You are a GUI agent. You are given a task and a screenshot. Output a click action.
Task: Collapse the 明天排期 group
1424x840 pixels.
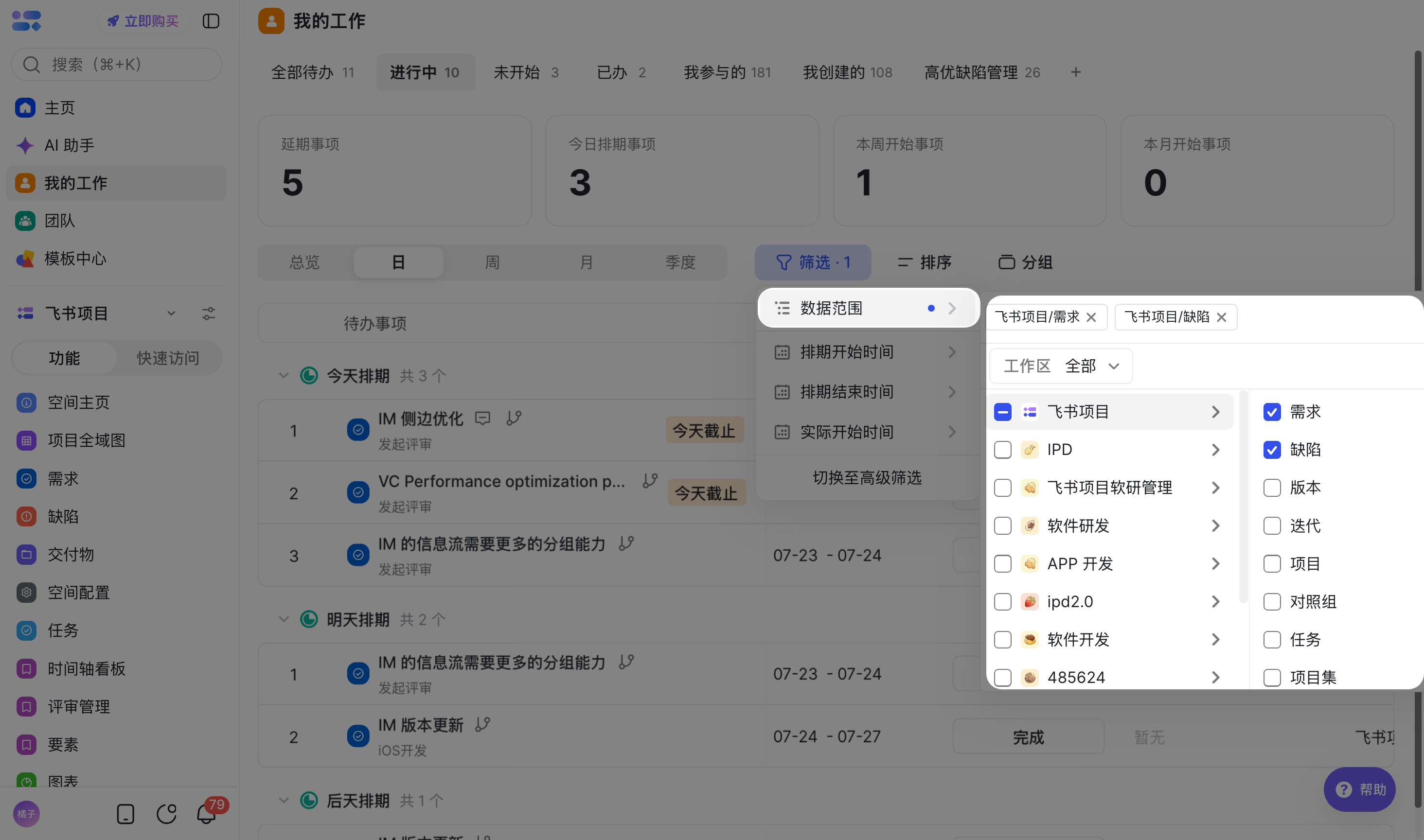coord(284,619)
